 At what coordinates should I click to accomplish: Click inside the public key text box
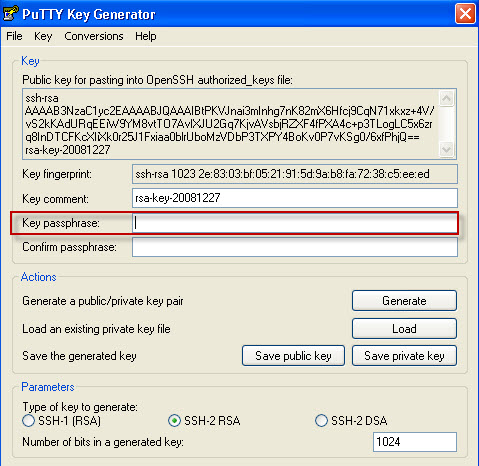[x=231, y=124]
